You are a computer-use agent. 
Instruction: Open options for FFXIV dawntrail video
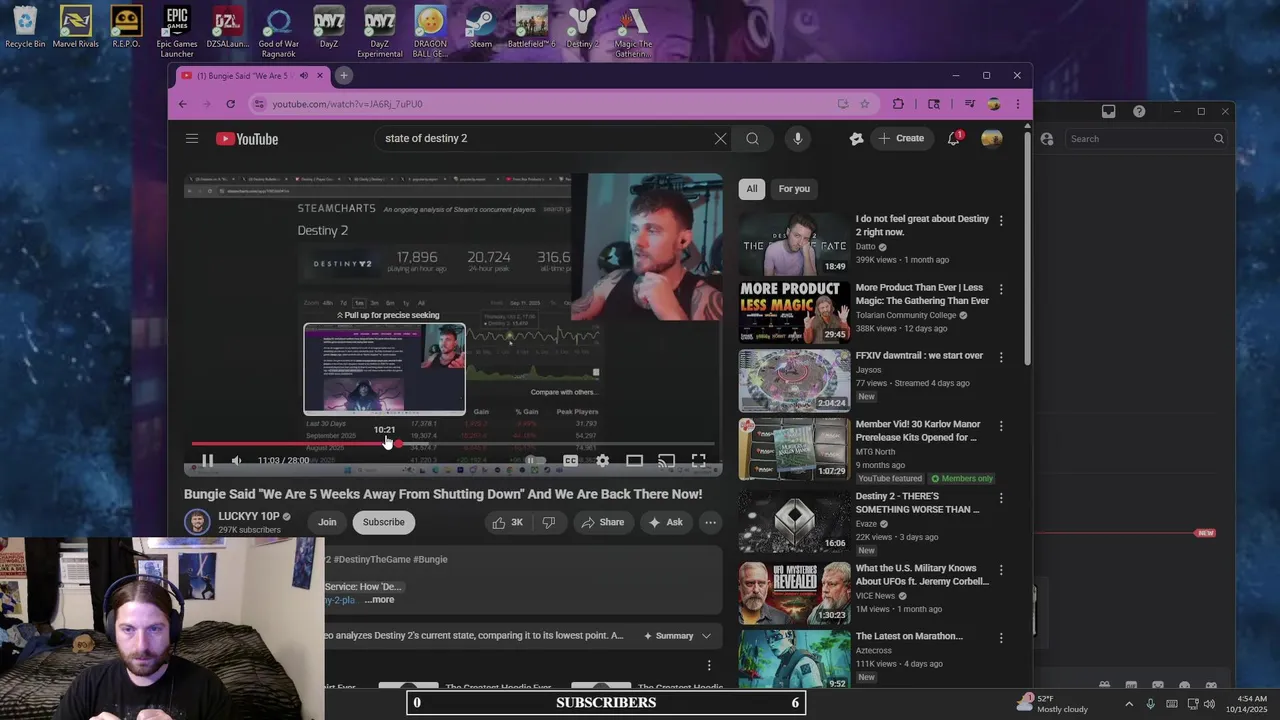(1001, 357)
